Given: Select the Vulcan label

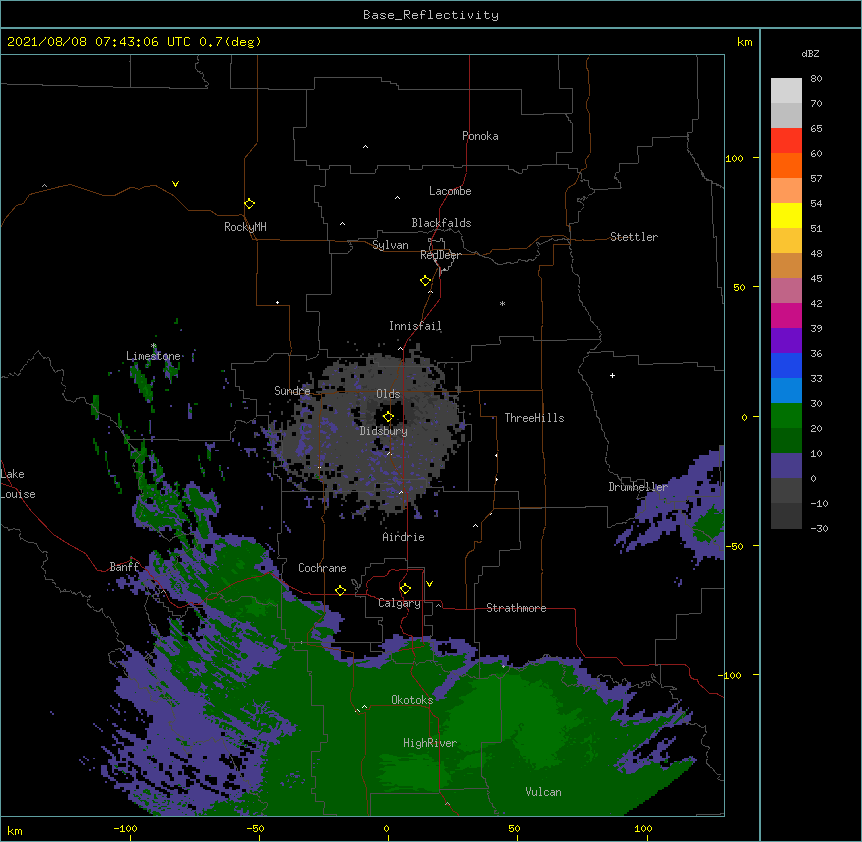Looking at the screenshot, I should [543, 792].
